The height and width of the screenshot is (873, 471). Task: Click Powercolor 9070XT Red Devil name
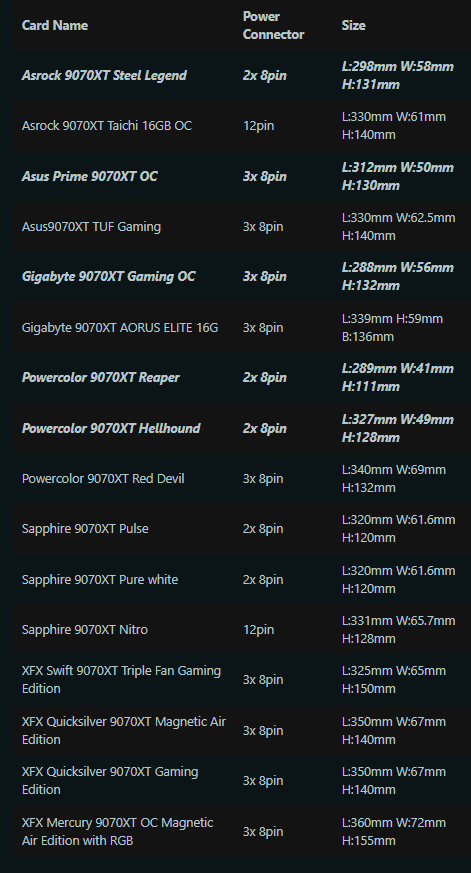(x=103, y=479)
